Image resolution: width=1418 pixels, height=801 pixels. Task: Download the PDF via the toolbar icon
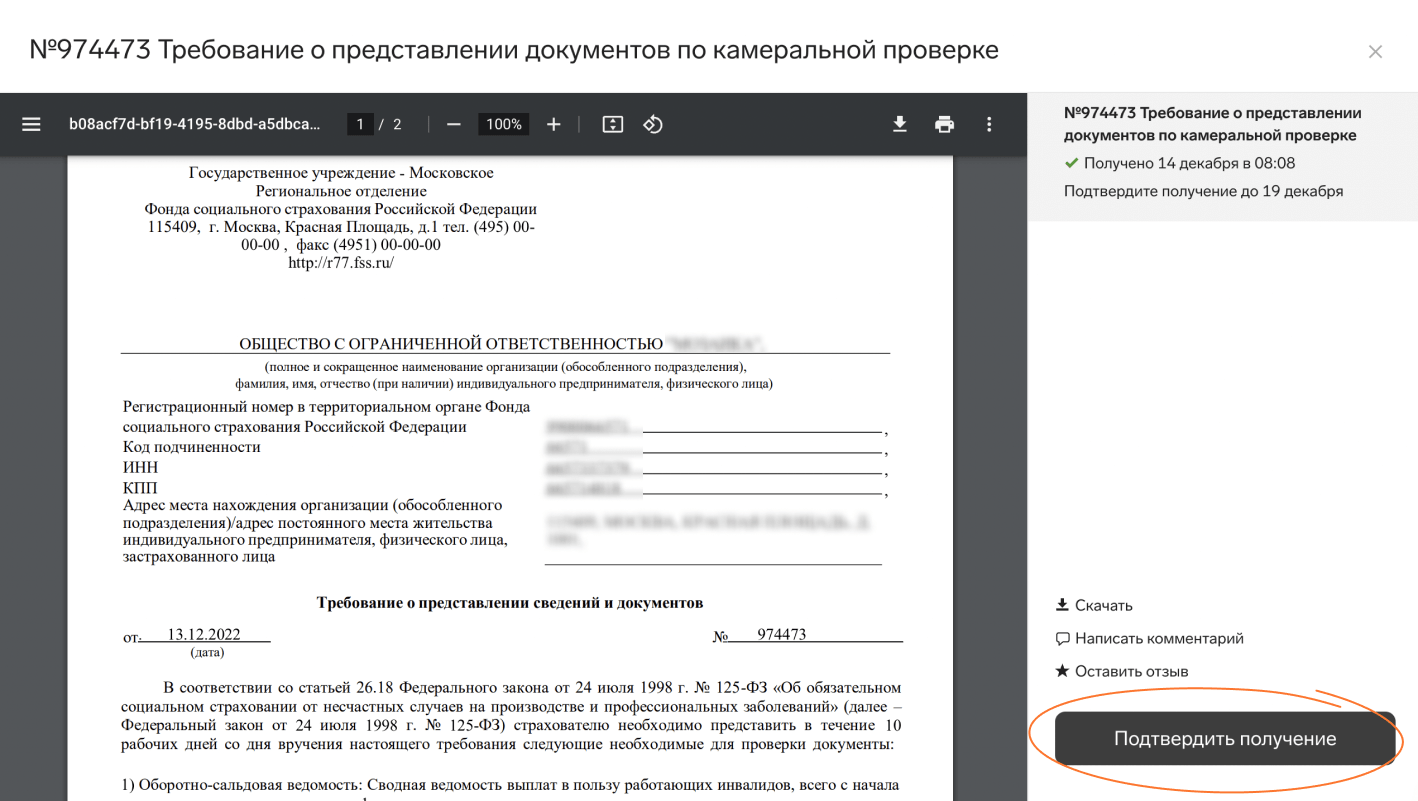[900, 124]
